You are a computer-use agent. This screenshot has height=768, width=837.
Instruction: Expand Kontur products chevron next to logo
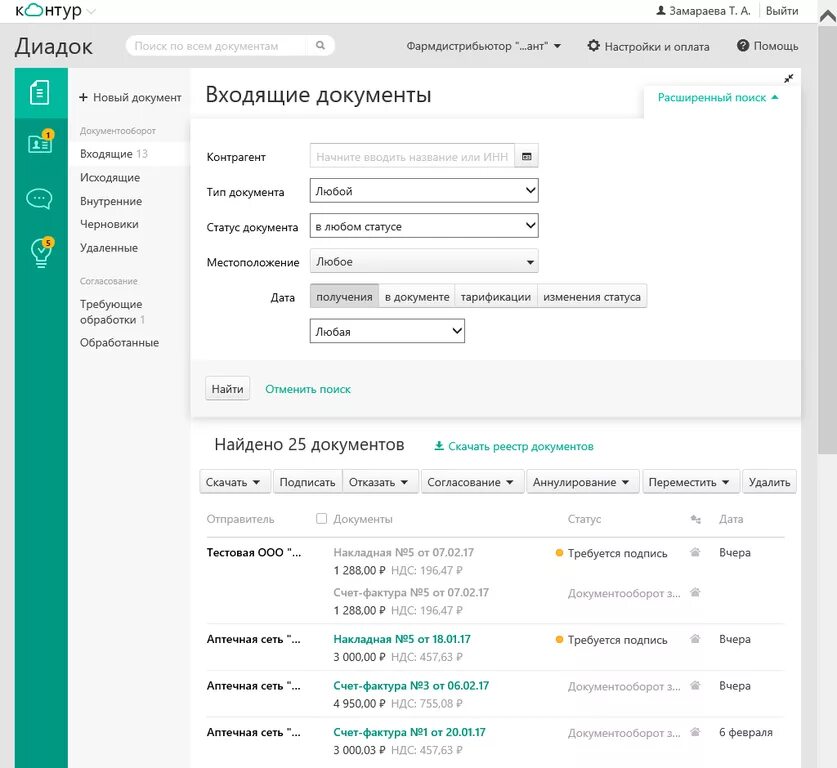tap(91, 11)
